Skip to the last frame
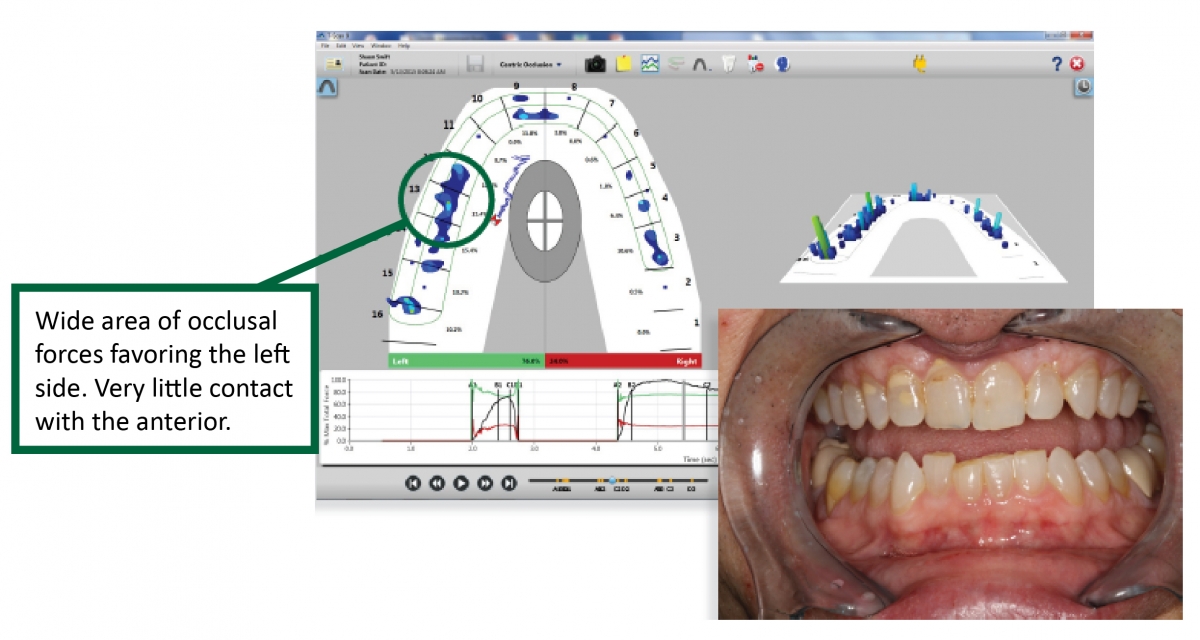This screenshot has width=1200, height=640. (x=509, y=483)
